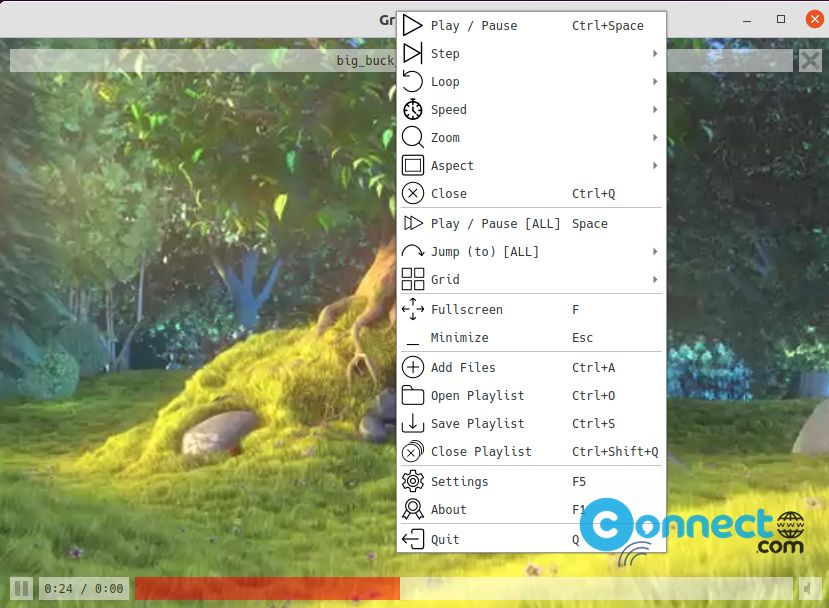The width and height of the screenshot is (829, 608).
Task: Click the Open Playlist folder icon
Action: coord(412,395)
